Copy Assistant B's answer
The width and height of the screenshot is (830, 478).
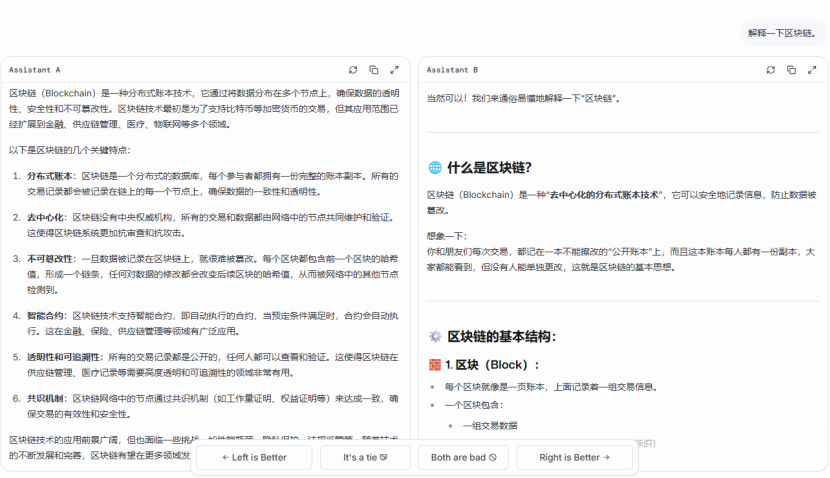click(791, 70)
